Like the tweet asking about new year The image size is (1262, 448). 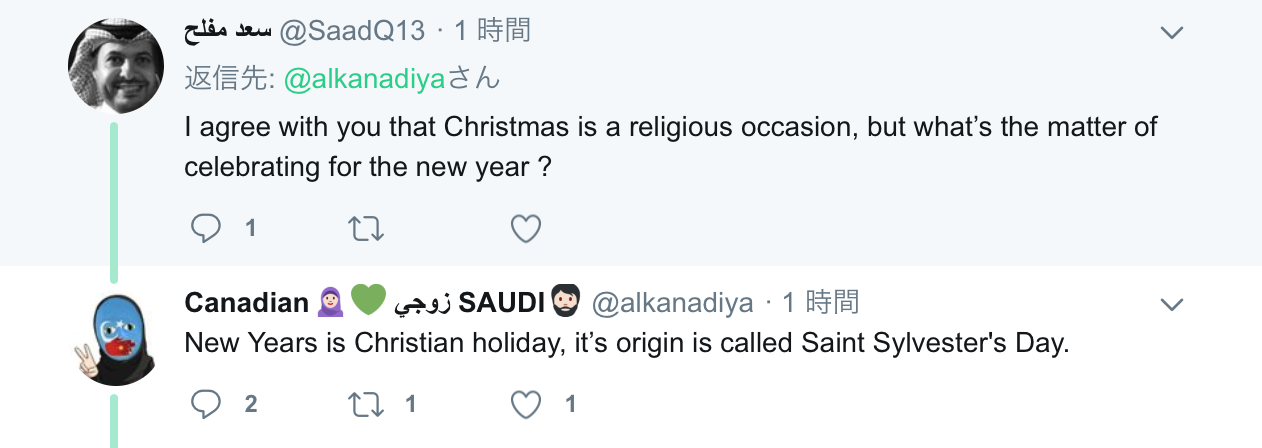pyautogui.click(x=526, y=229)
